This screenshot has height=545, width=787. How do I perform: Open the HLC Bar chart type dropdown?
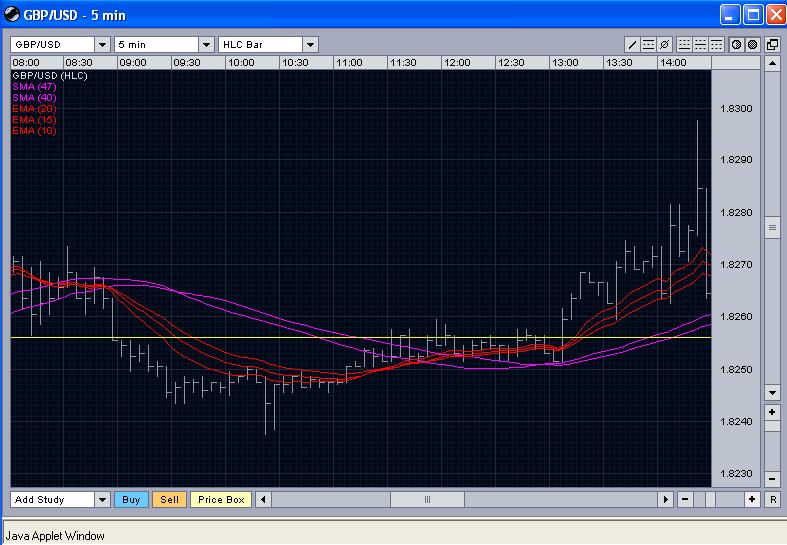(310, 45)
